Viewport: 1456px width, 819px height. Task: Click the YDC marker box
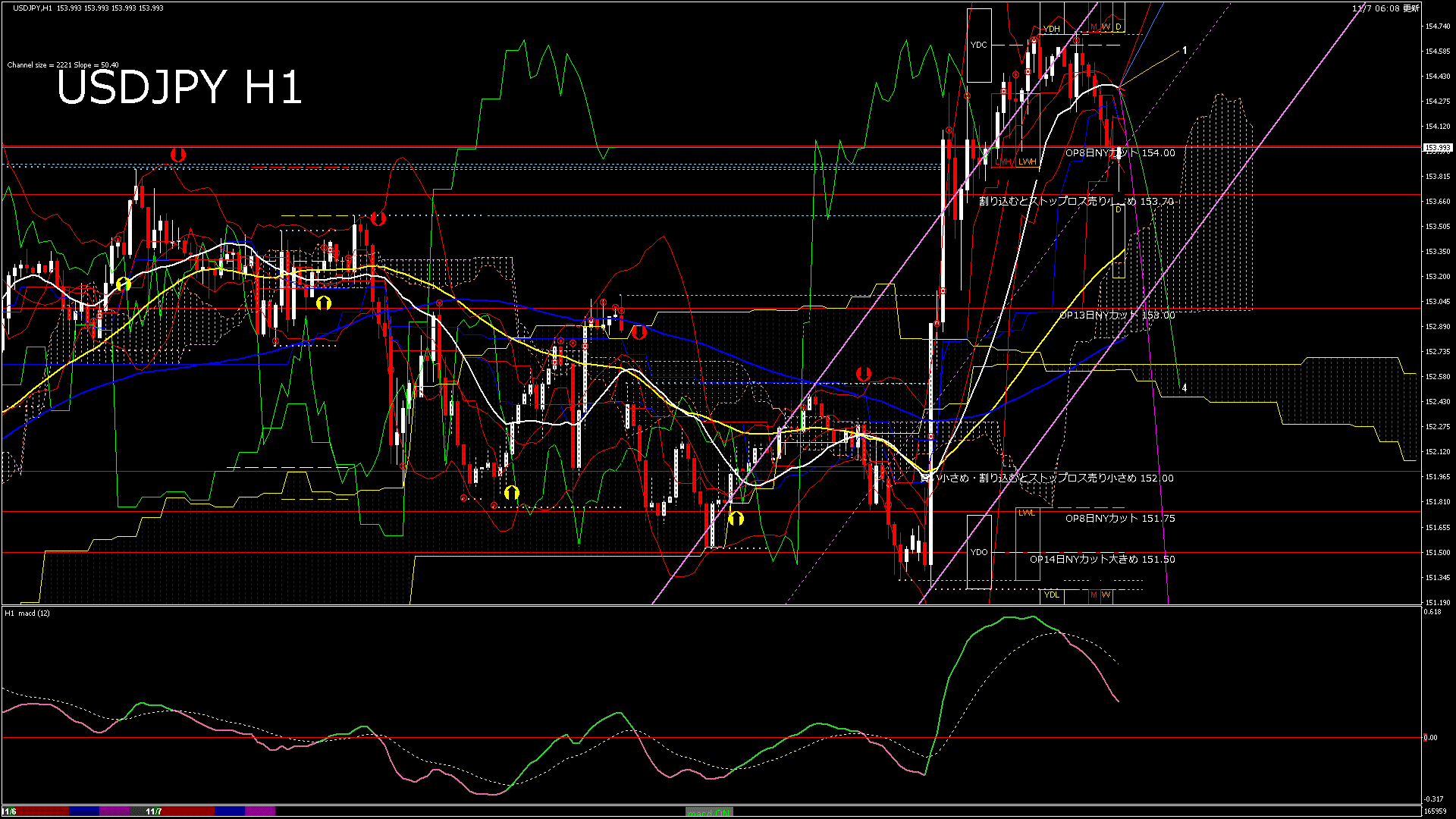click(979, 45)
